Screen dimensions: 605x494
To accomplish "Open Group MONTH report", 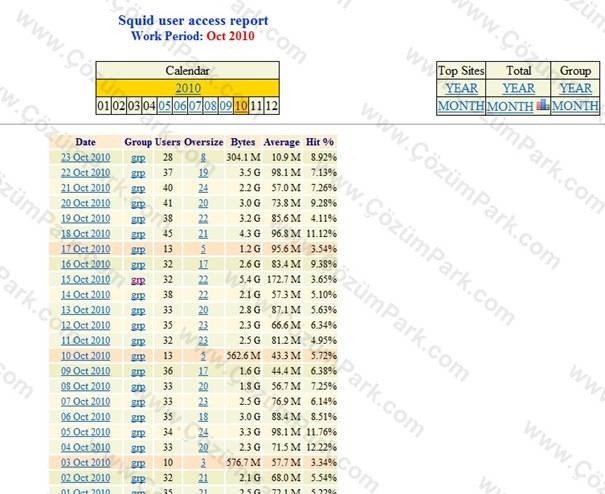I will [x=575, y=106].
